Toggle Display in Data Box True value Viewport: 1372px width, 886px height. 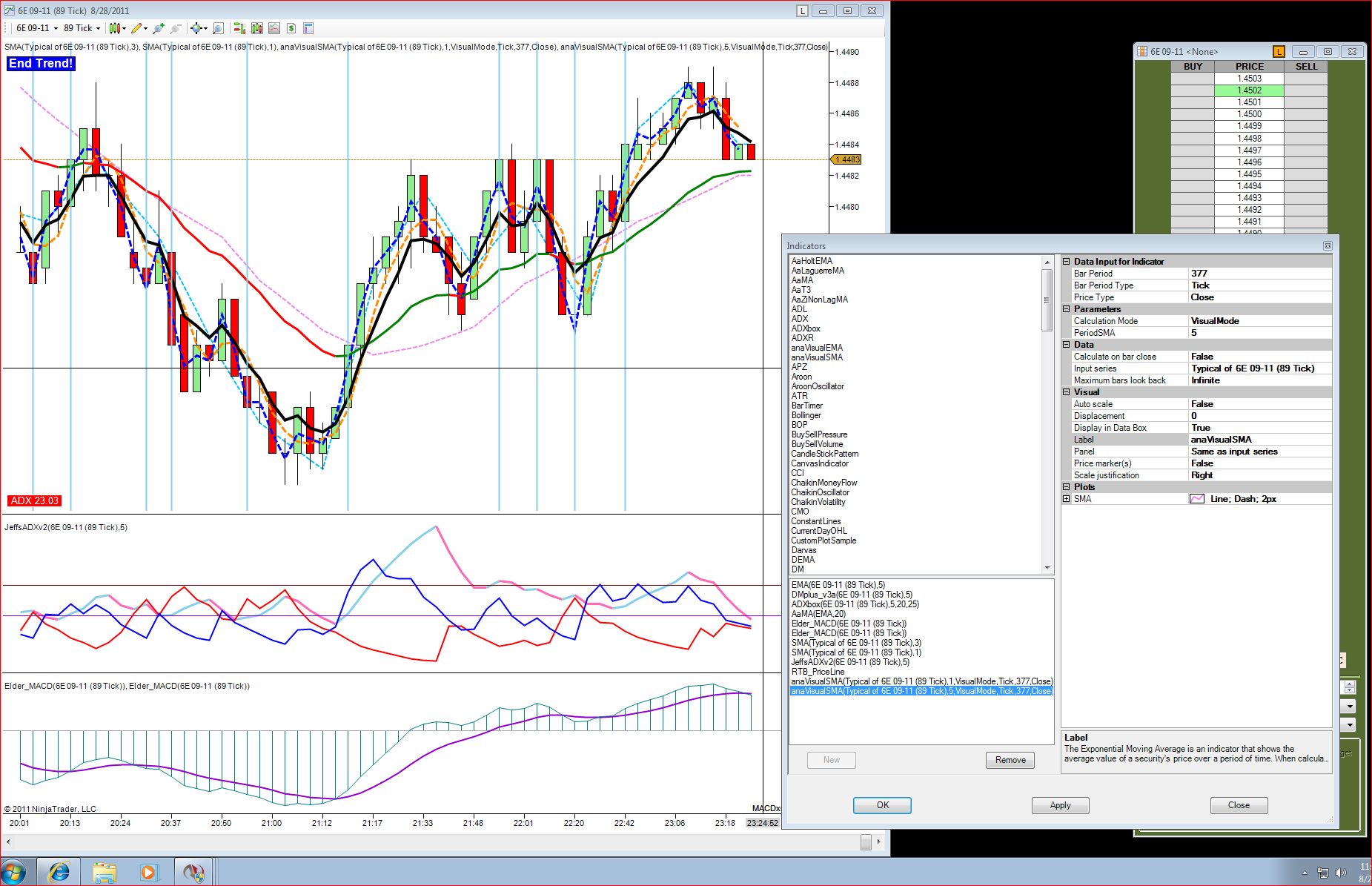(1259, 428)
